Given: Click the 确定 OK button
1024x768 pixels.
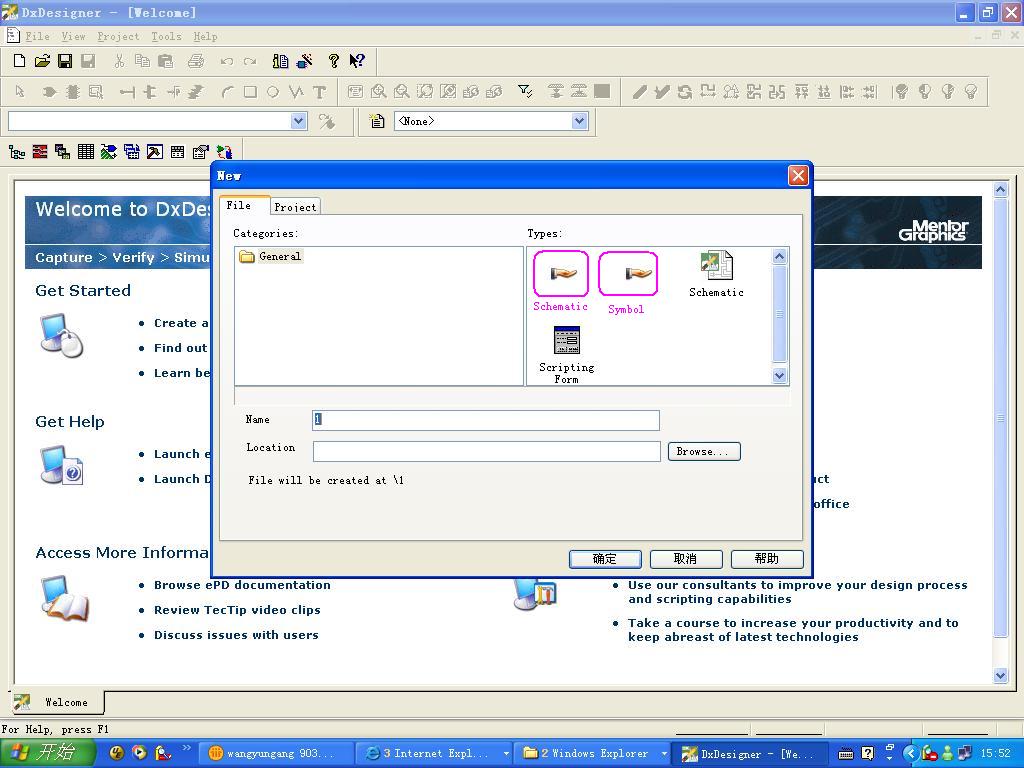Looking at the screenshot, I should point(605,559).
